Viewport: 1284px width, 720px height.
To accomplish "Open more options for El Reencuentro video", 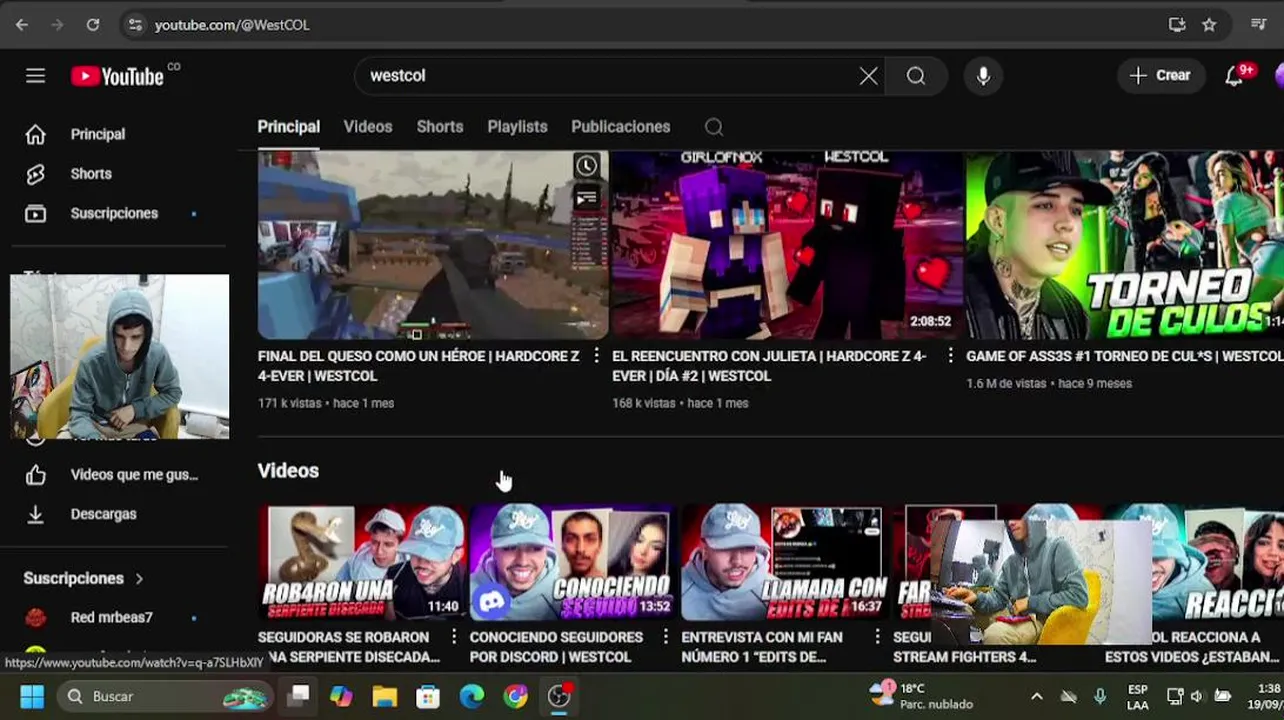I will tap(951, 356).
